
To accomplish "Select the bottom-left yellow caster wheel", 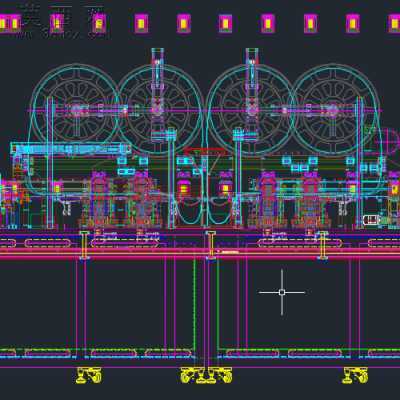I will pos(89,375).
